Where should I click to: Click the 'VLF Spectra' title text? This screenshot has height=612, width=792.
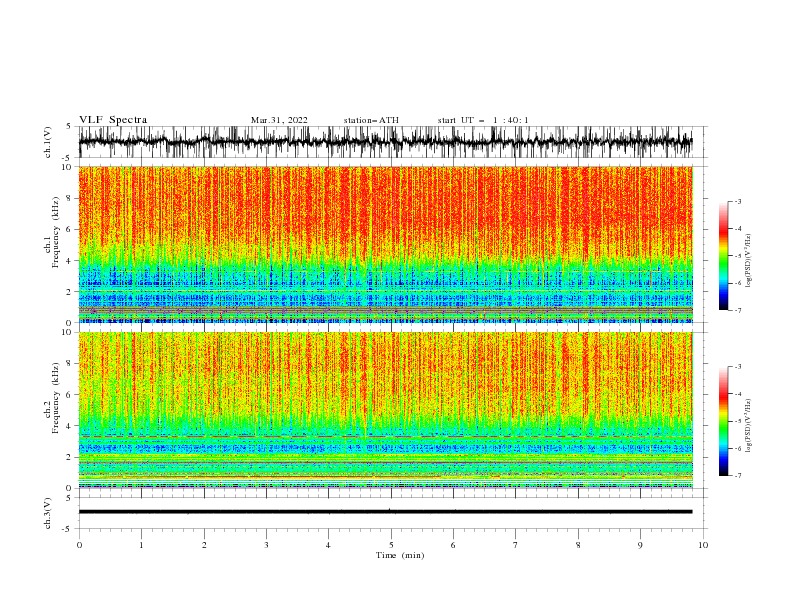coord(113,120)
